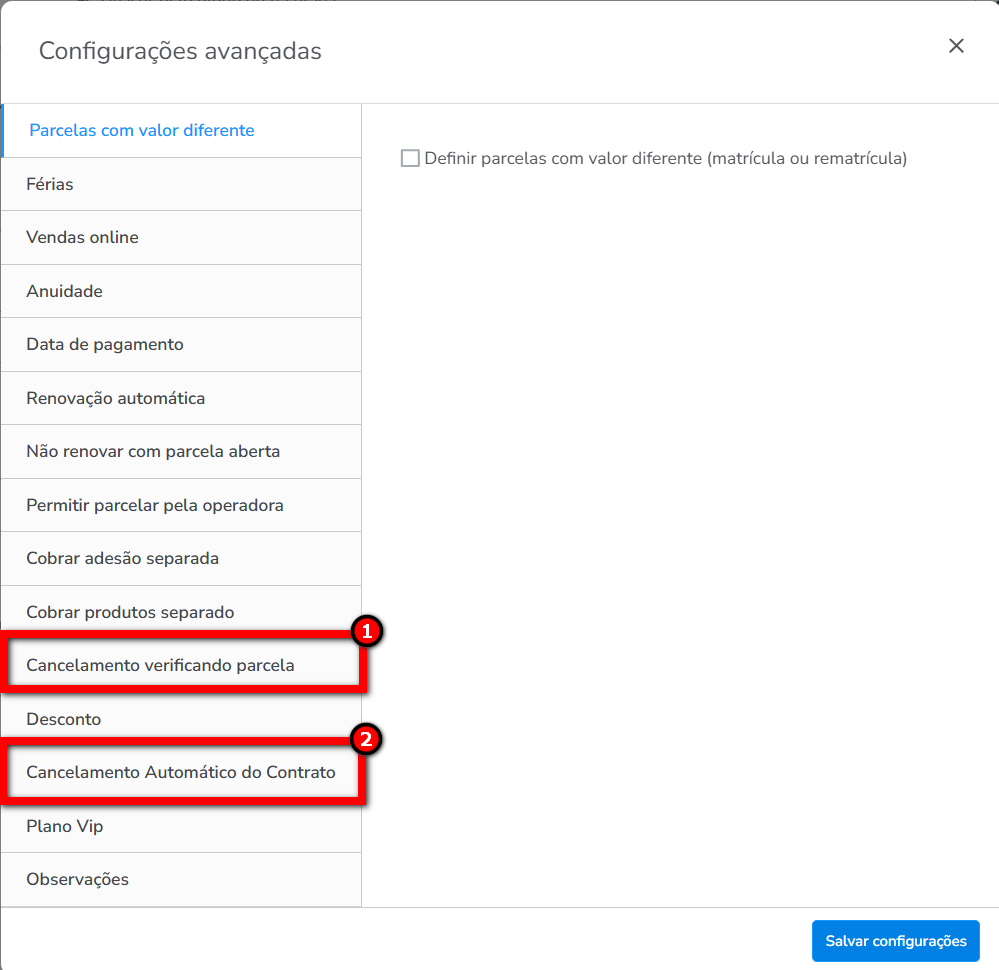Go to the Plano Vip tab
Image resolution: width=999 pixels, height=970 pixels.
tap(65, 826)
